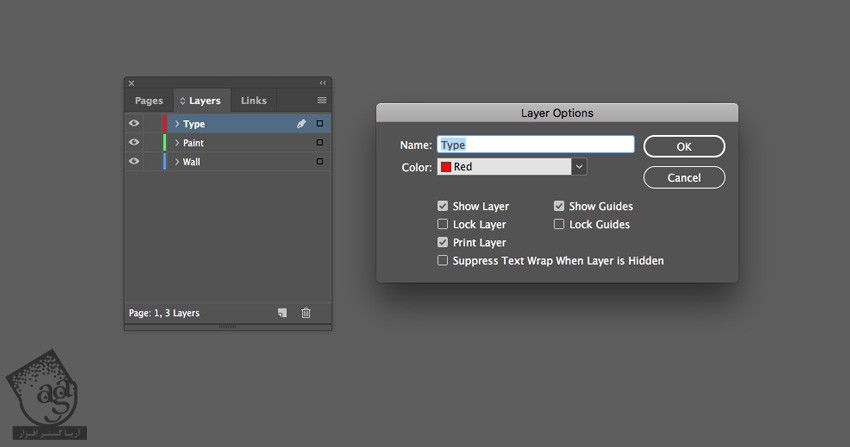Enable the Lock Layer checkbox
850x447 pixels.
click(443, 225)
